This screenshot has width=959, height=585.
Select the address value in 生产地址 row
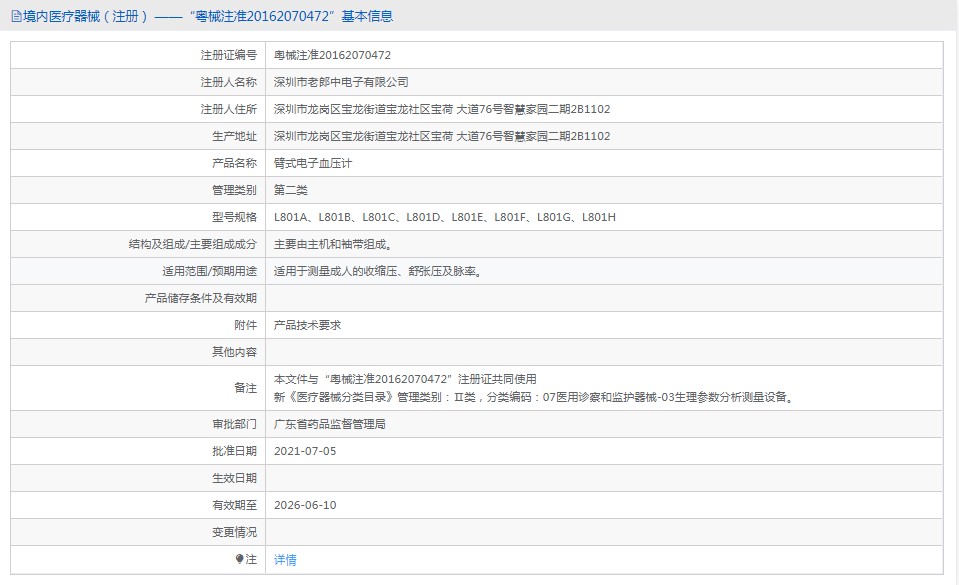pos(442,136)
